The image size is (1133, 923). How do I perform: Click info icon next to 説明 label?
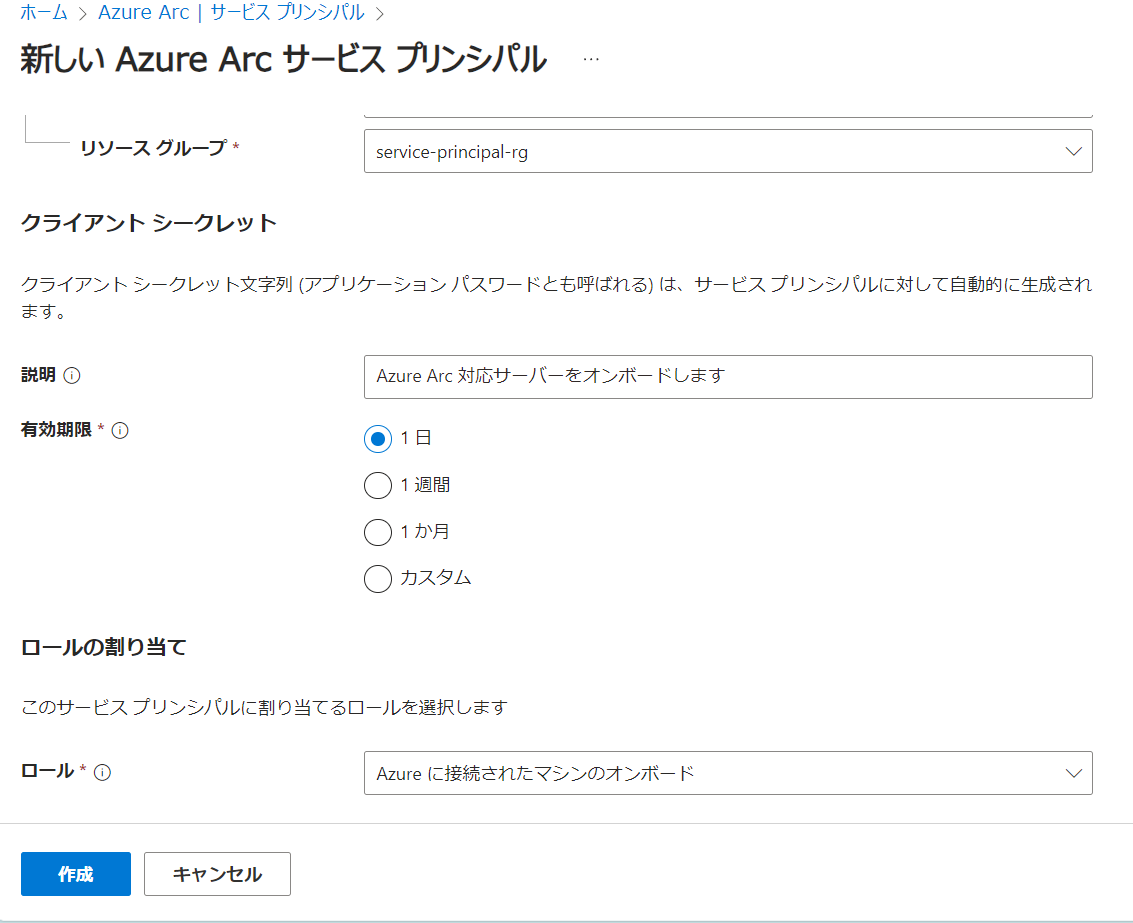coord(72,376)
